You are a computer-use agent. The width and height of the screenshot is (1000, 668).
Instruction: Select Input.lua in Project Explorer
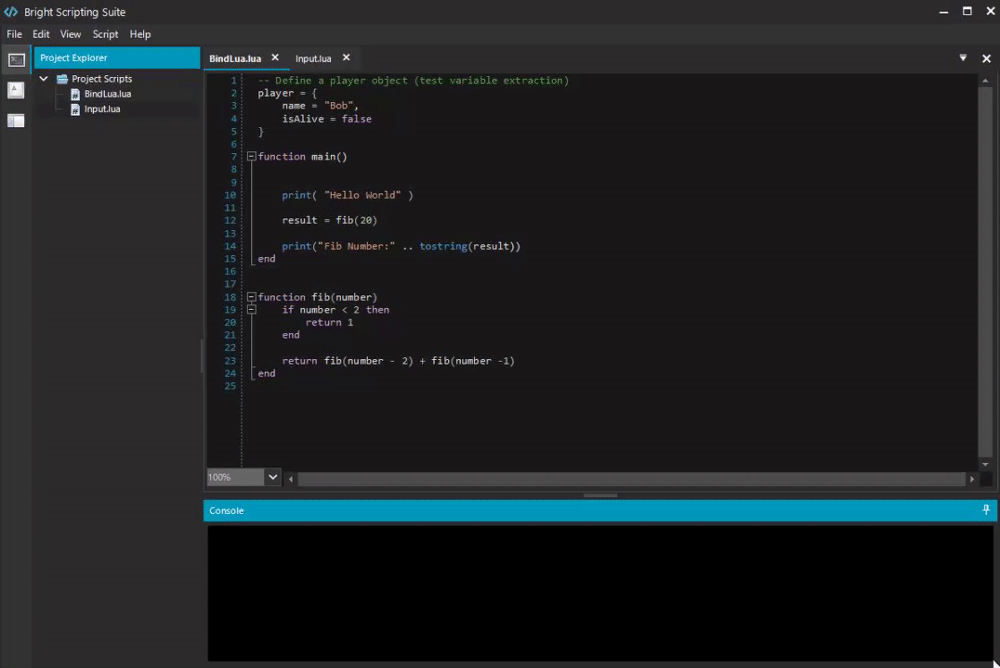point(102,109)
